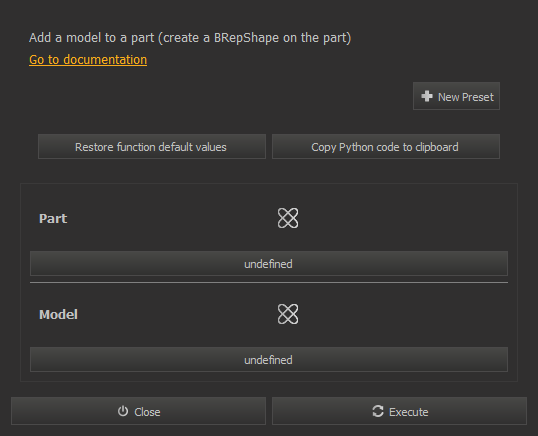The width and height of the screenshot is (538, 436).
Task: Click the 'New Preset' text label
Action: point(466,97)
